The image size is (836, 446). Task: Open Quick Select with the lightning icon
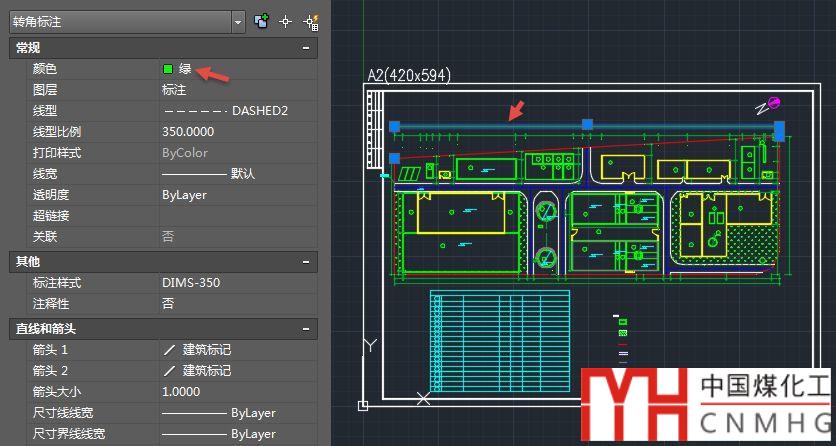[310, 20]
